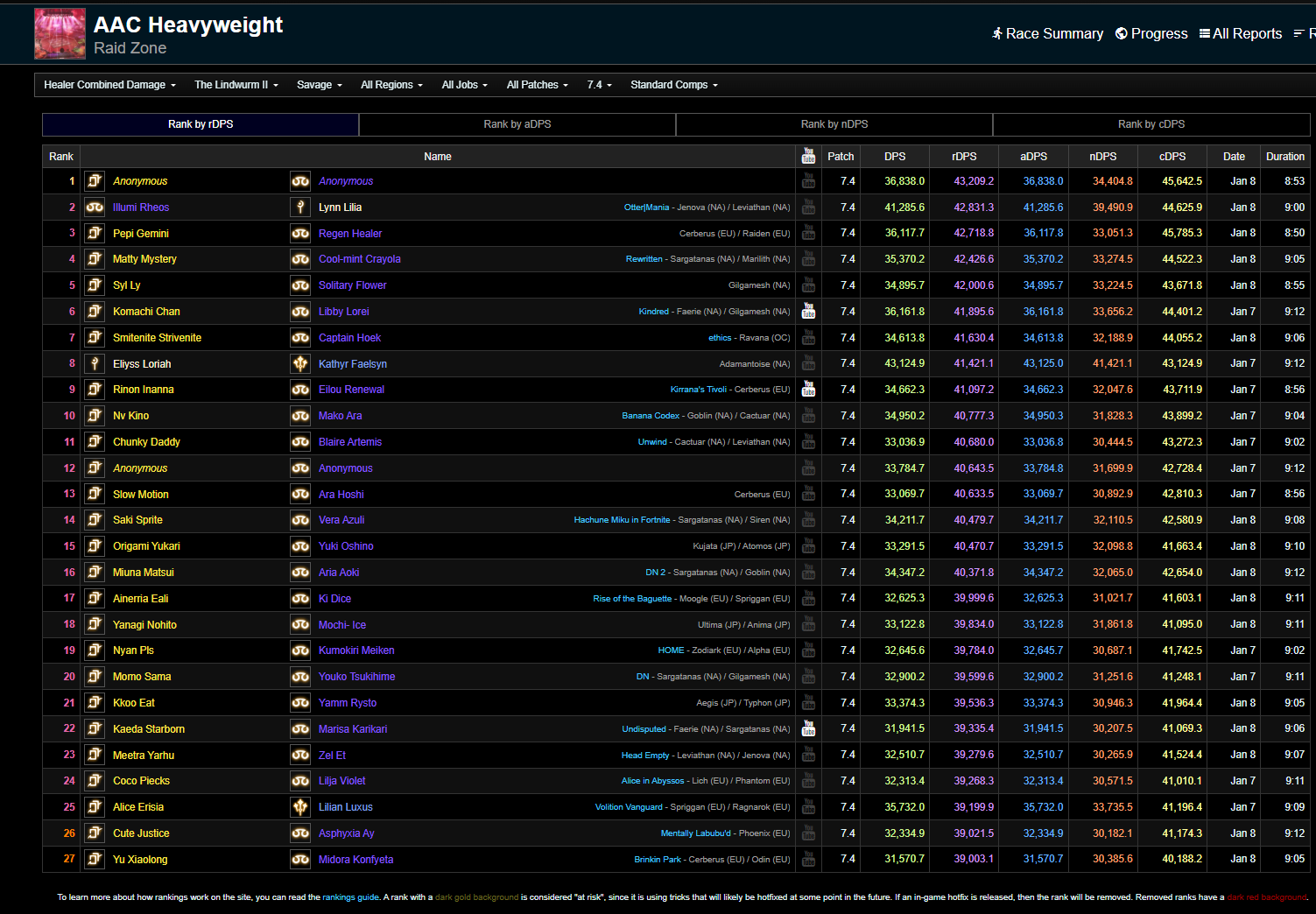Click the job icon next to Yu Xiaolong
The image size is (1316, 914).
pyautogui.click(x=95, y=859)
